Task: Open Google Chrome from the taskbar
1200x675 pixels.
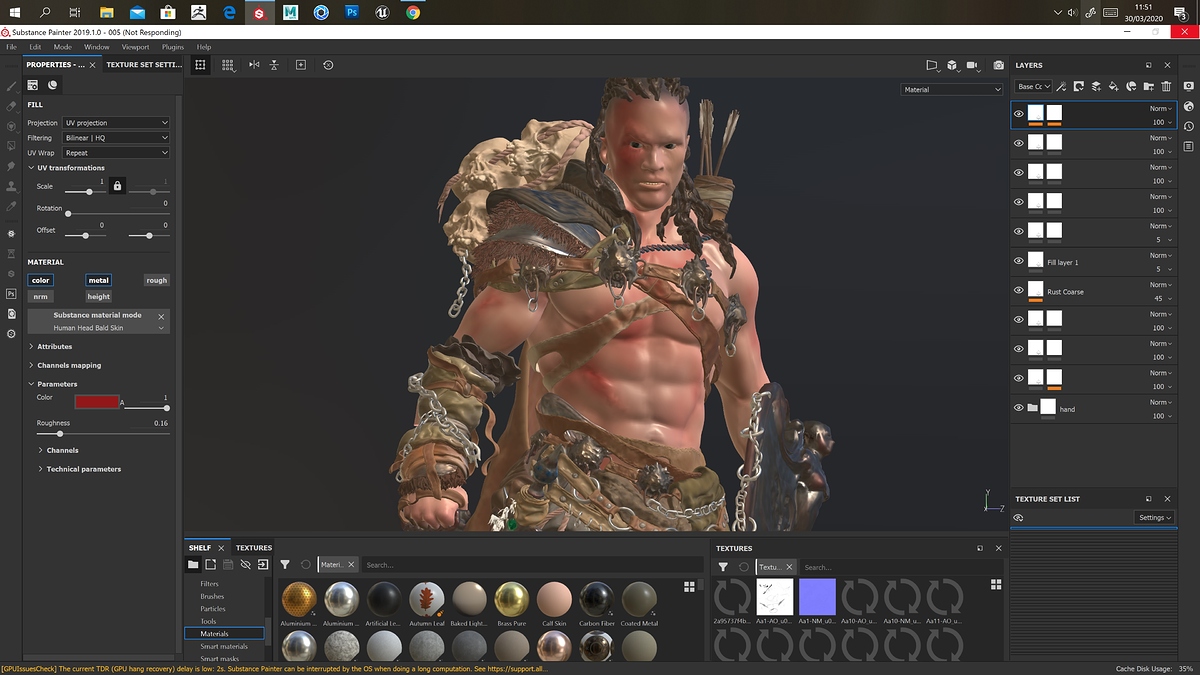Action: [413, 12]
